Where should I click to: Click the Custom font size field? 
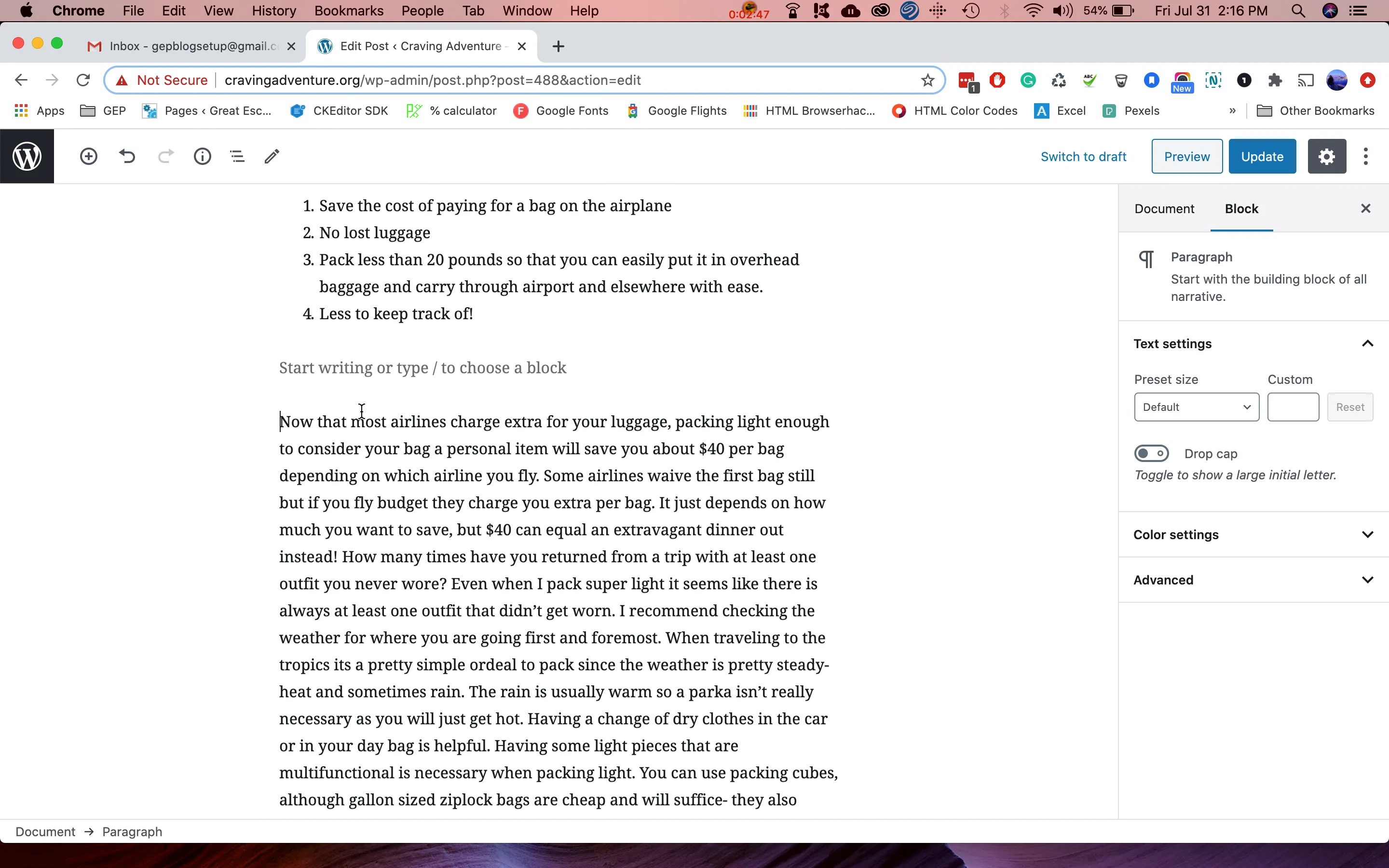(1293, 407)
